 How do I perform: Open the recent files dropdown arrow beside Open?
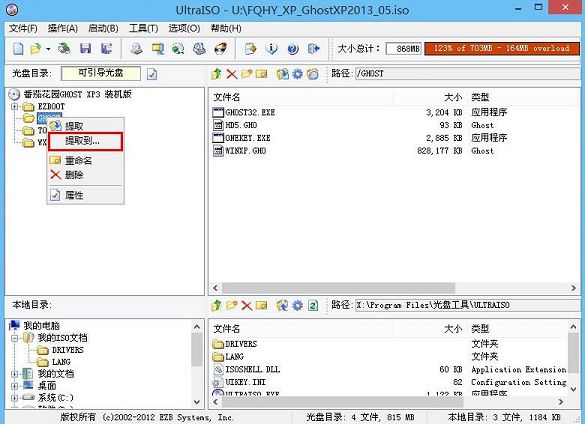[48, 49]
